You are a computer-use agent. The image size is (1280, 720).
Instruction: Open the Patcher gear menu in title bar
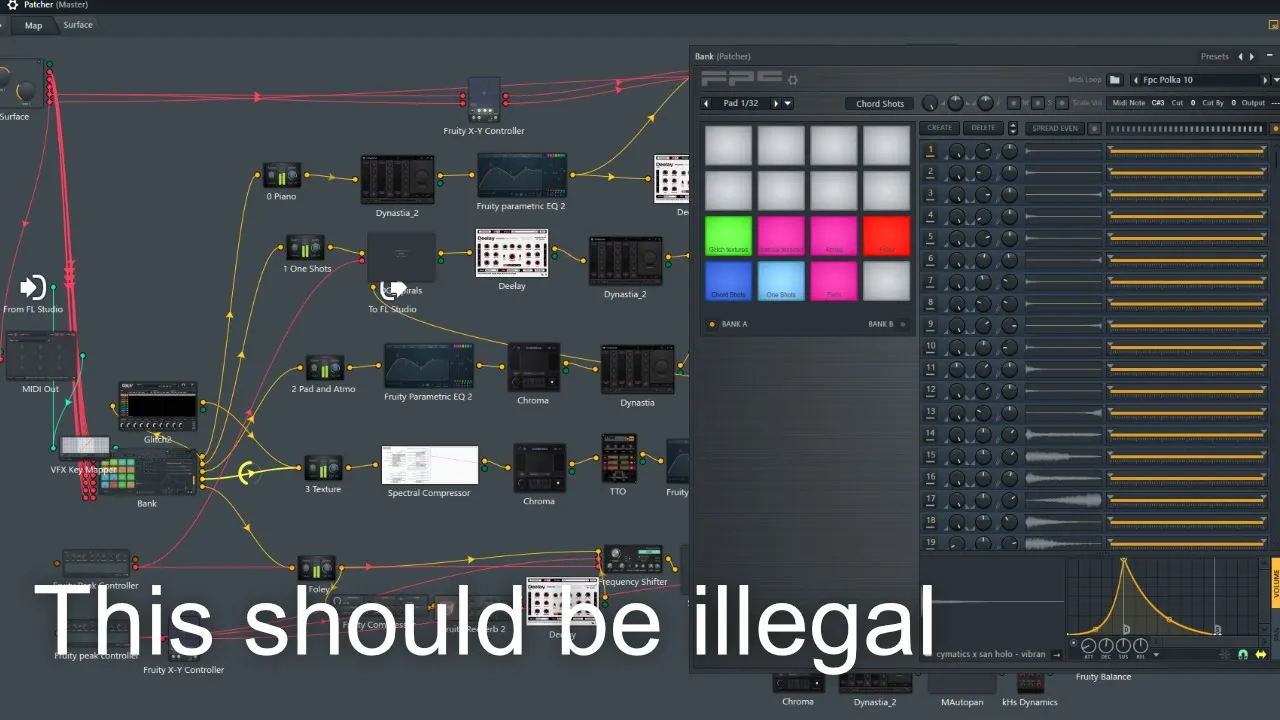tap(12, 5)
